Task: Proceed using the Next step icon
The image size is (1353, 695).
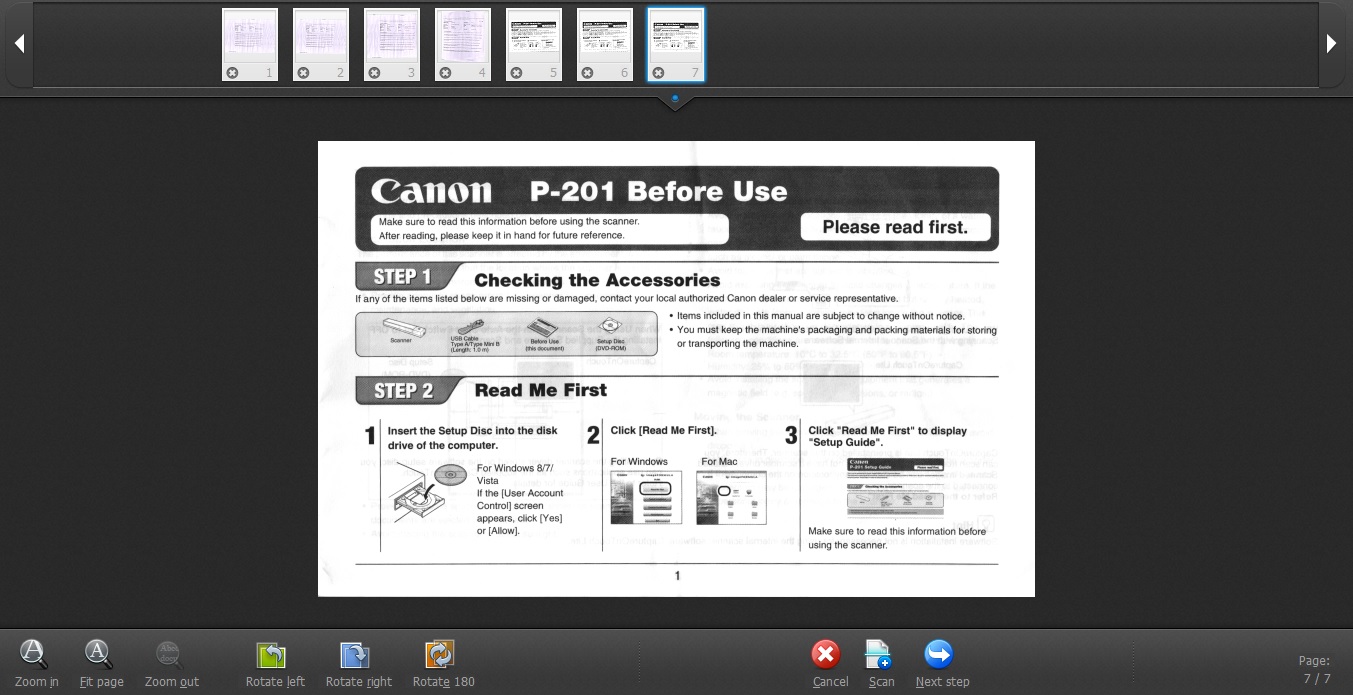Action: (x=939, y=655)
